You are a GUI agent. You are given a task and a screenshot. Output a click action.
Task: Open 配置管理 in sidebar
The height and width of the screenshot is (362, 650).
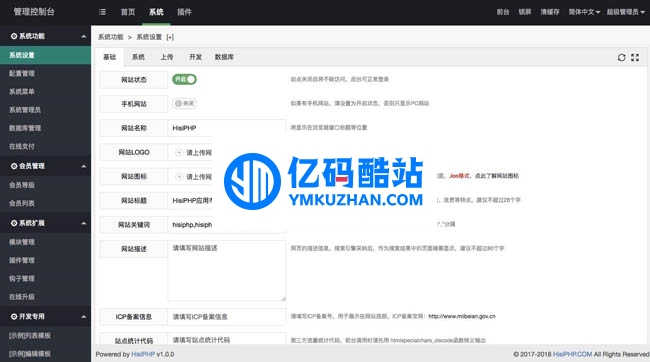(45, 73)
